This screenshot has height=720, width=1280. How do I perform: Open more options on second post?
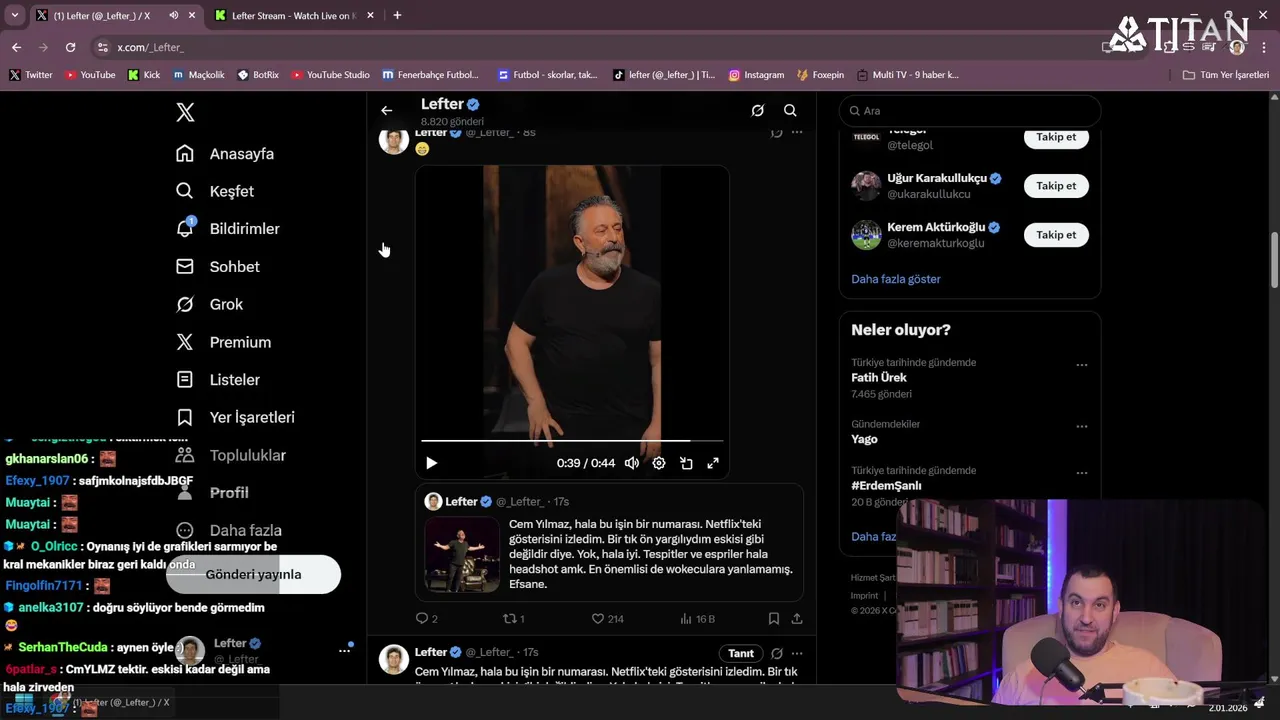(797, 654)
